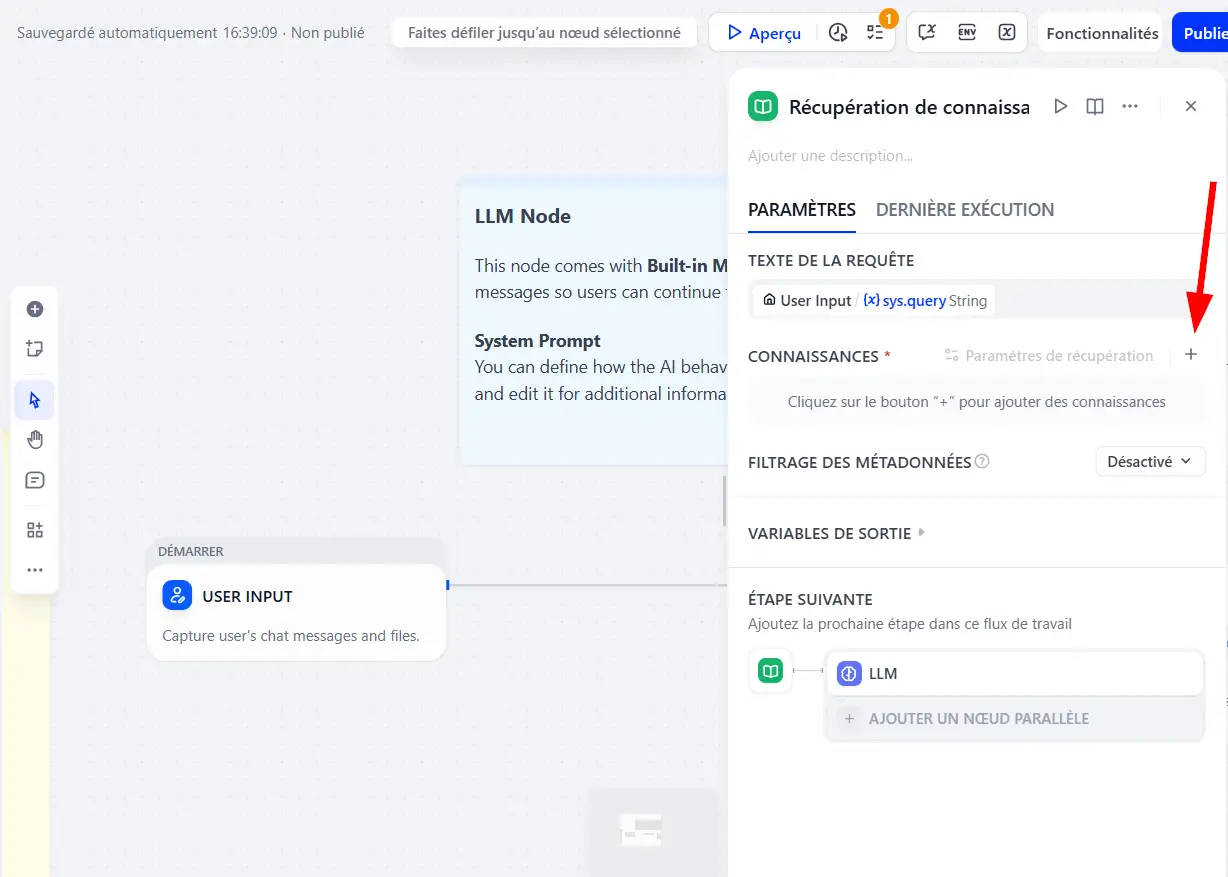The image size is (1228, 877).
Task: Click the LLM Node note card
Action: tap(594, 322)
